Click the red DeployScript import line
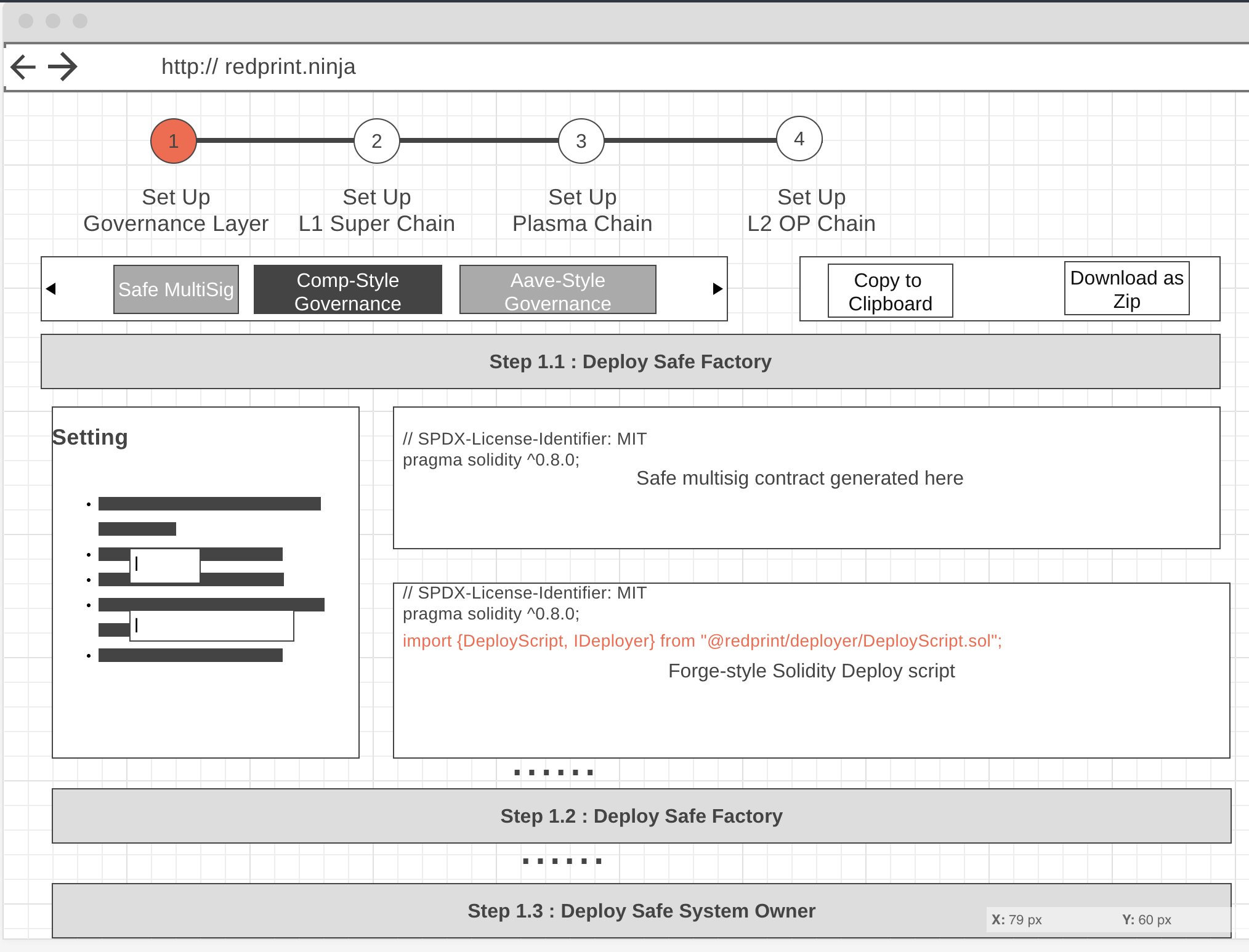1249x952 pixels. pyautogui.click(x=702, y=641)
